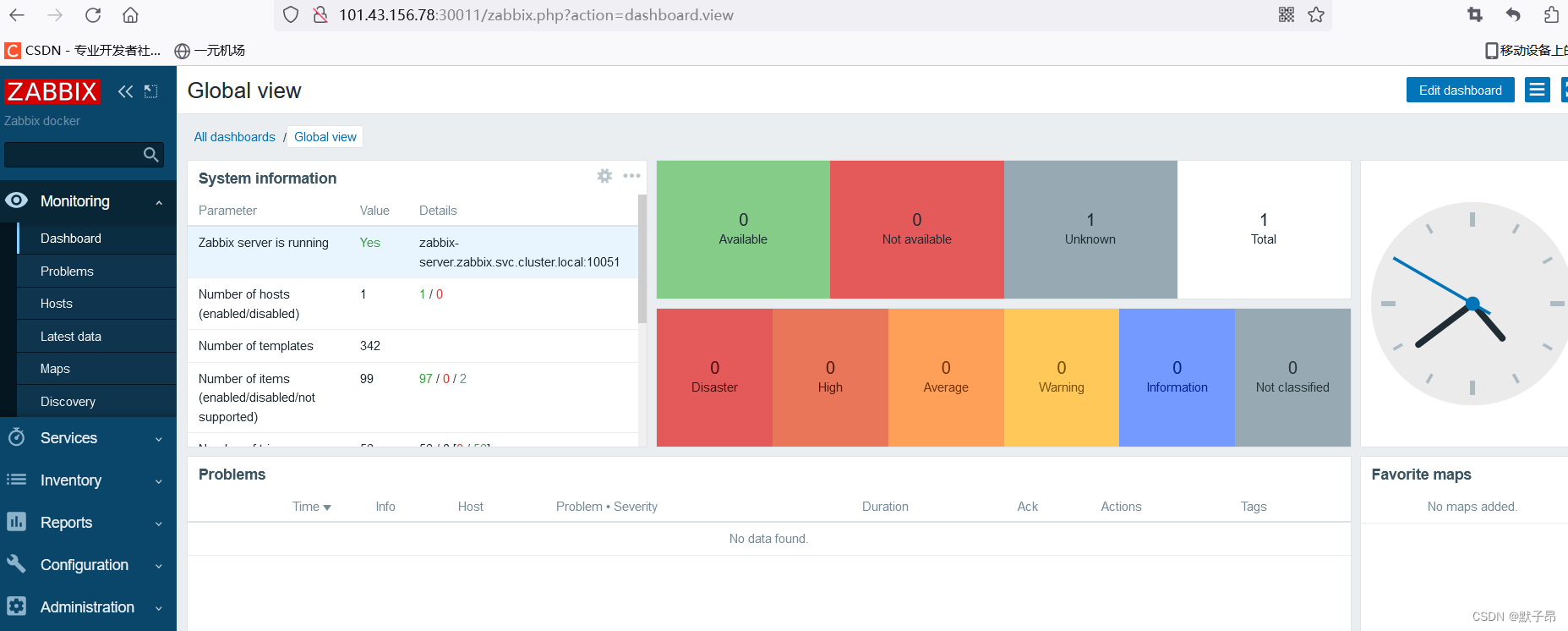The width and height of the screenshot is (1568, 631).
Task: Reload the page
Action: 93,14
